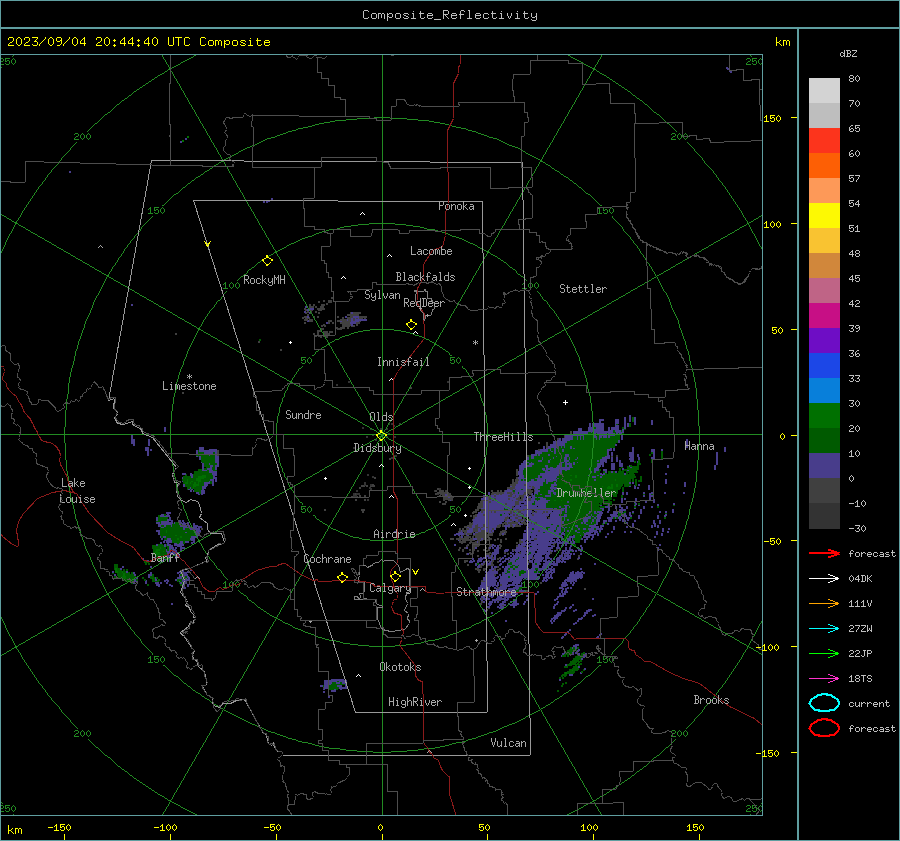Click the yellow diamond marker near Cochrane
This screenshot has height=841, width=900.
pos(342,577)
